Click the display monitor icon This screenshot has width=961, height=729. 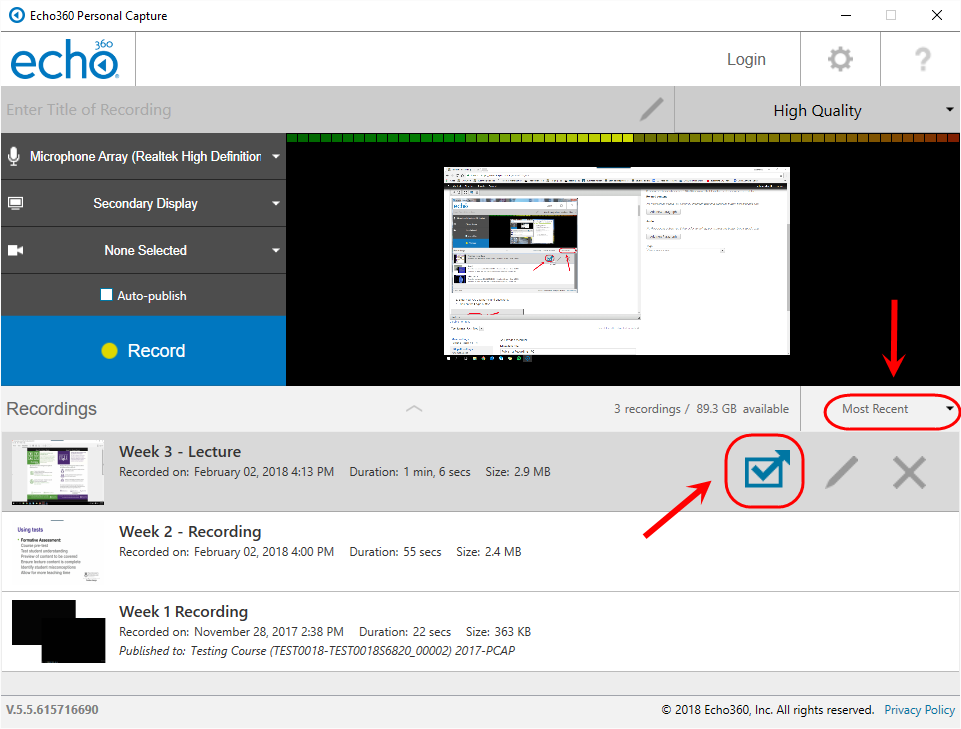pyautogui.click(x=15, y=203)
